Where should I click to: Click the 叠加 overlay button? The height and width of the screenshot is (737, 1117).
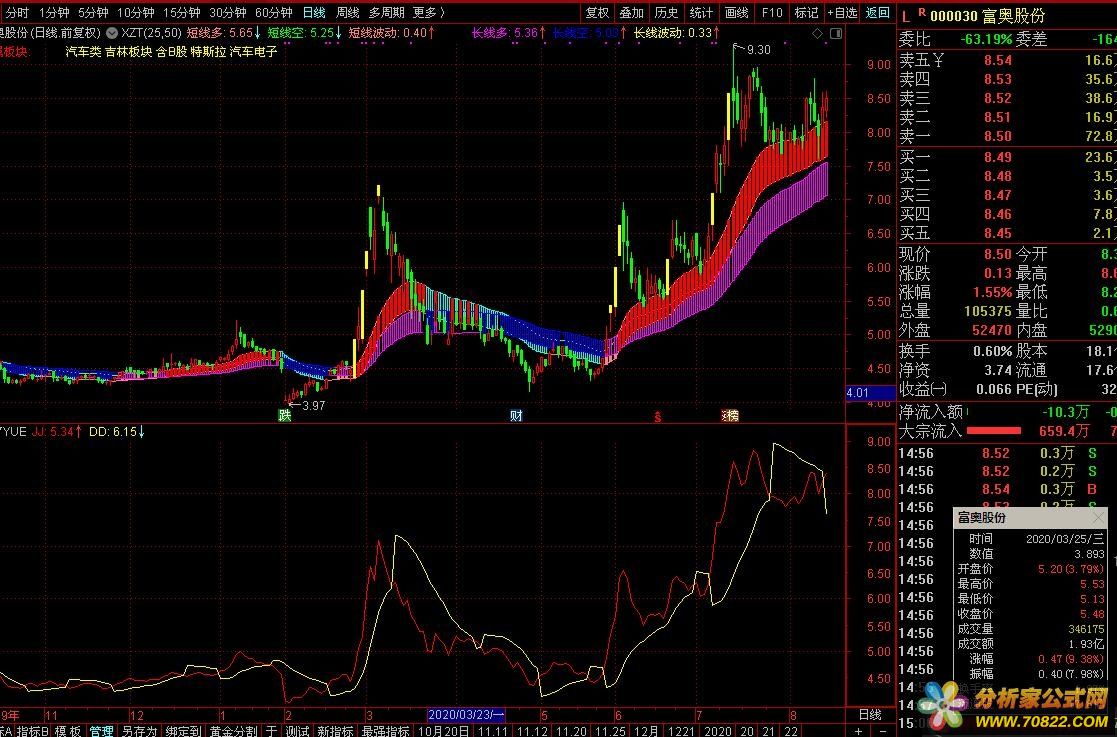coord(631,12)
